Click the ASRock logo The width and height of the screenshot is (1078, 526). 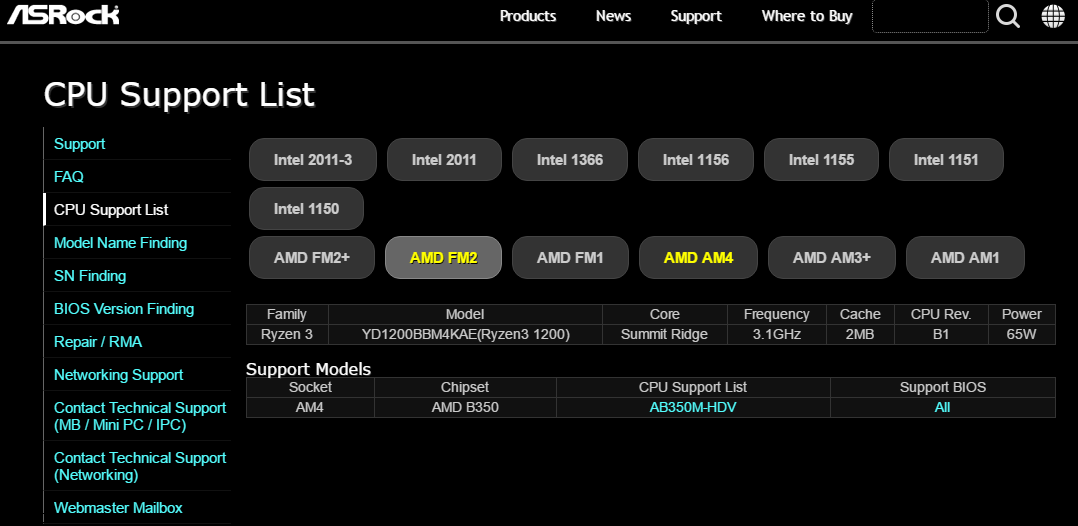pos(63,15)
